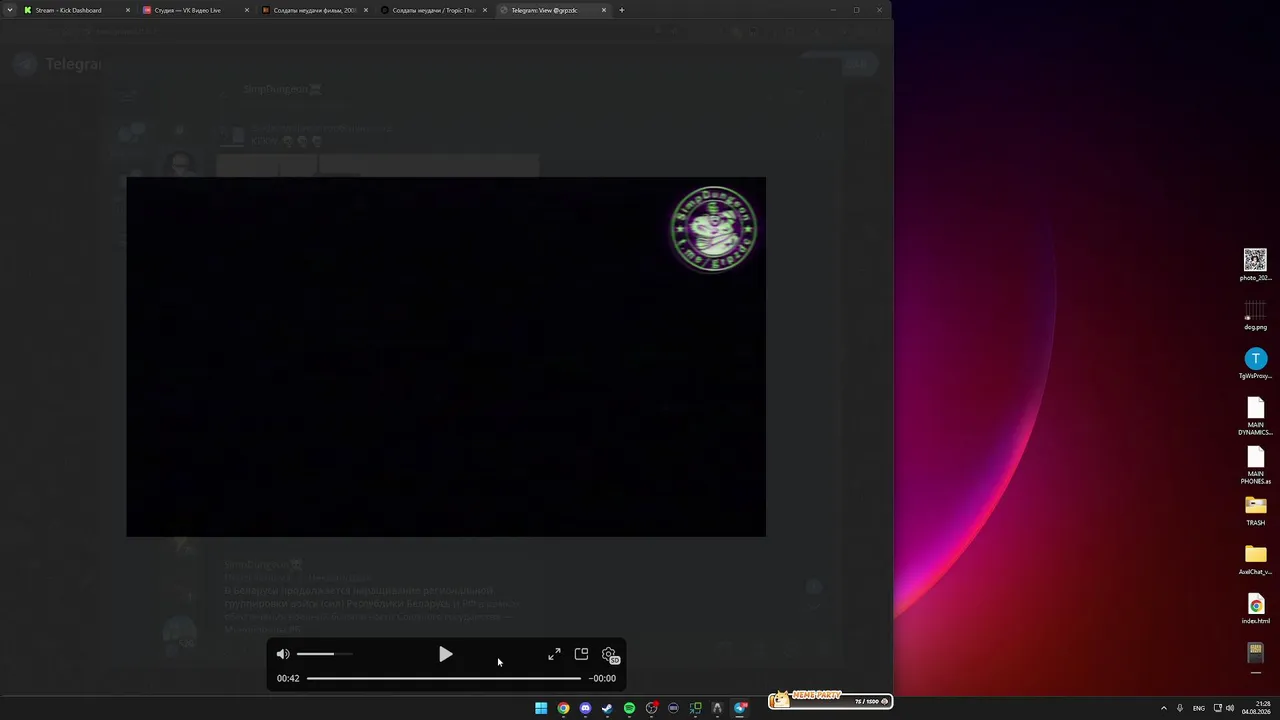1280x720 pixels.
Task: Open Steam from the taskbar
Action: click(607, 708)
